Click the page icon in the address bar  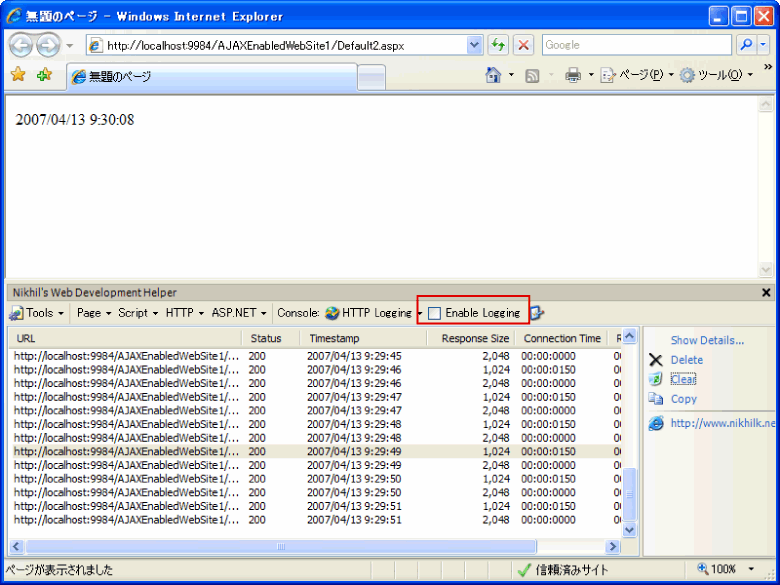95,46
